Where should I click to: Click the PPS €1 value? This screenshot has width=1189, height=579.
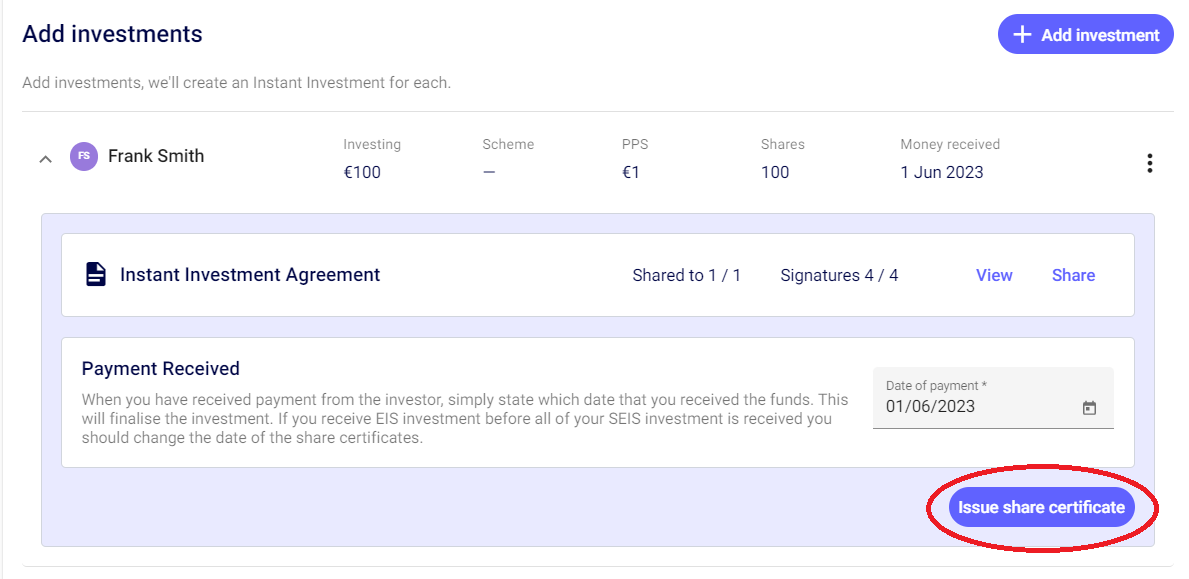630,172
